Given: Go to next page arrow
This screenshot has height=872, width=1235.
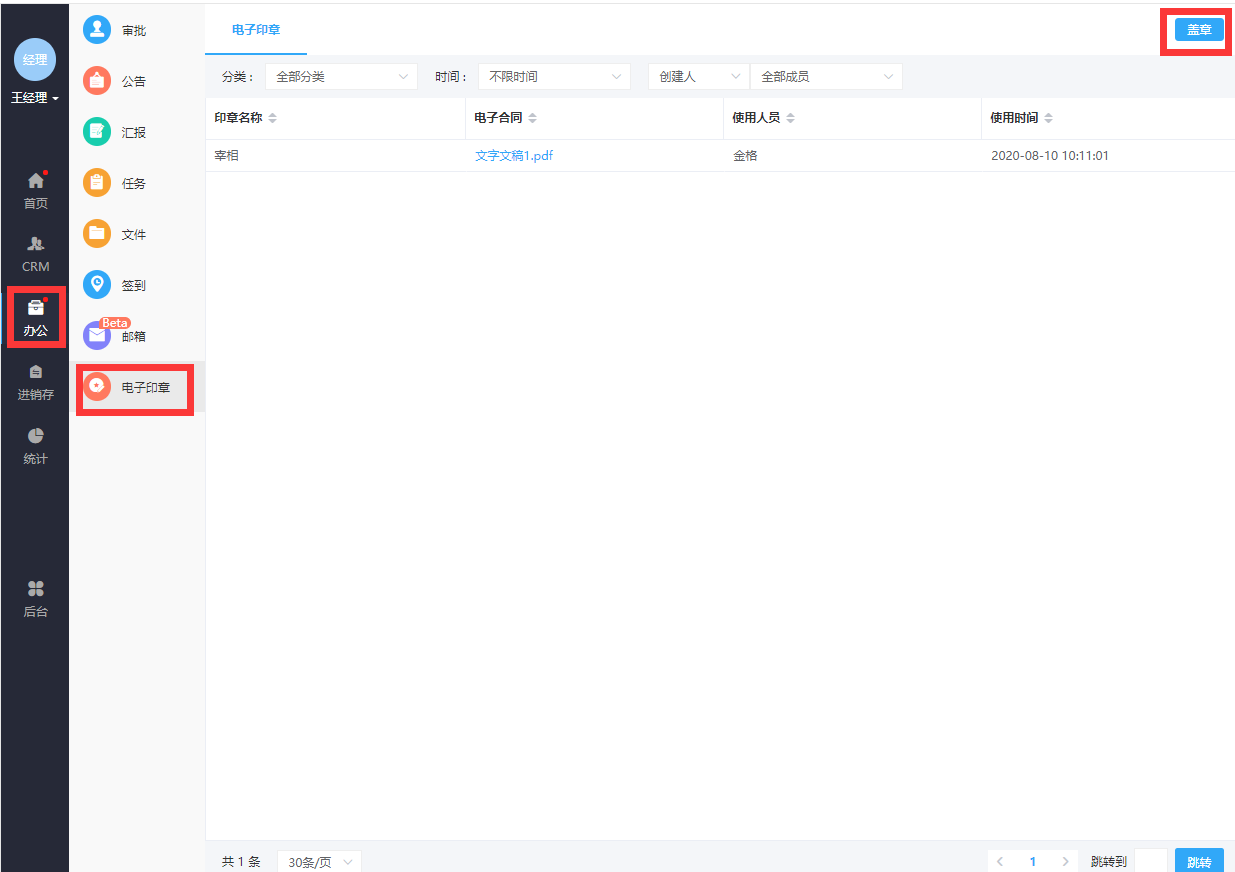Looking at the screenshot, I should [1066, 861].
